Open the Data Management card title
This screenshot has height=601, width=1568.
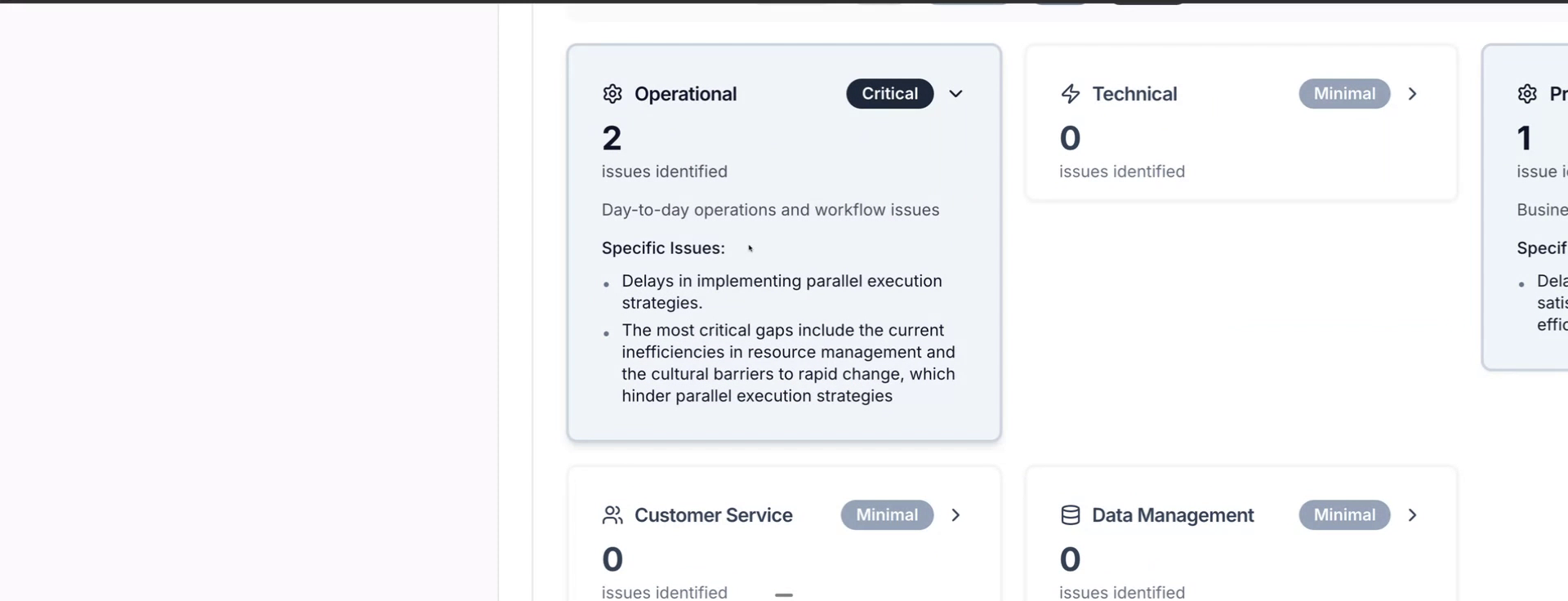(1172, 515)
